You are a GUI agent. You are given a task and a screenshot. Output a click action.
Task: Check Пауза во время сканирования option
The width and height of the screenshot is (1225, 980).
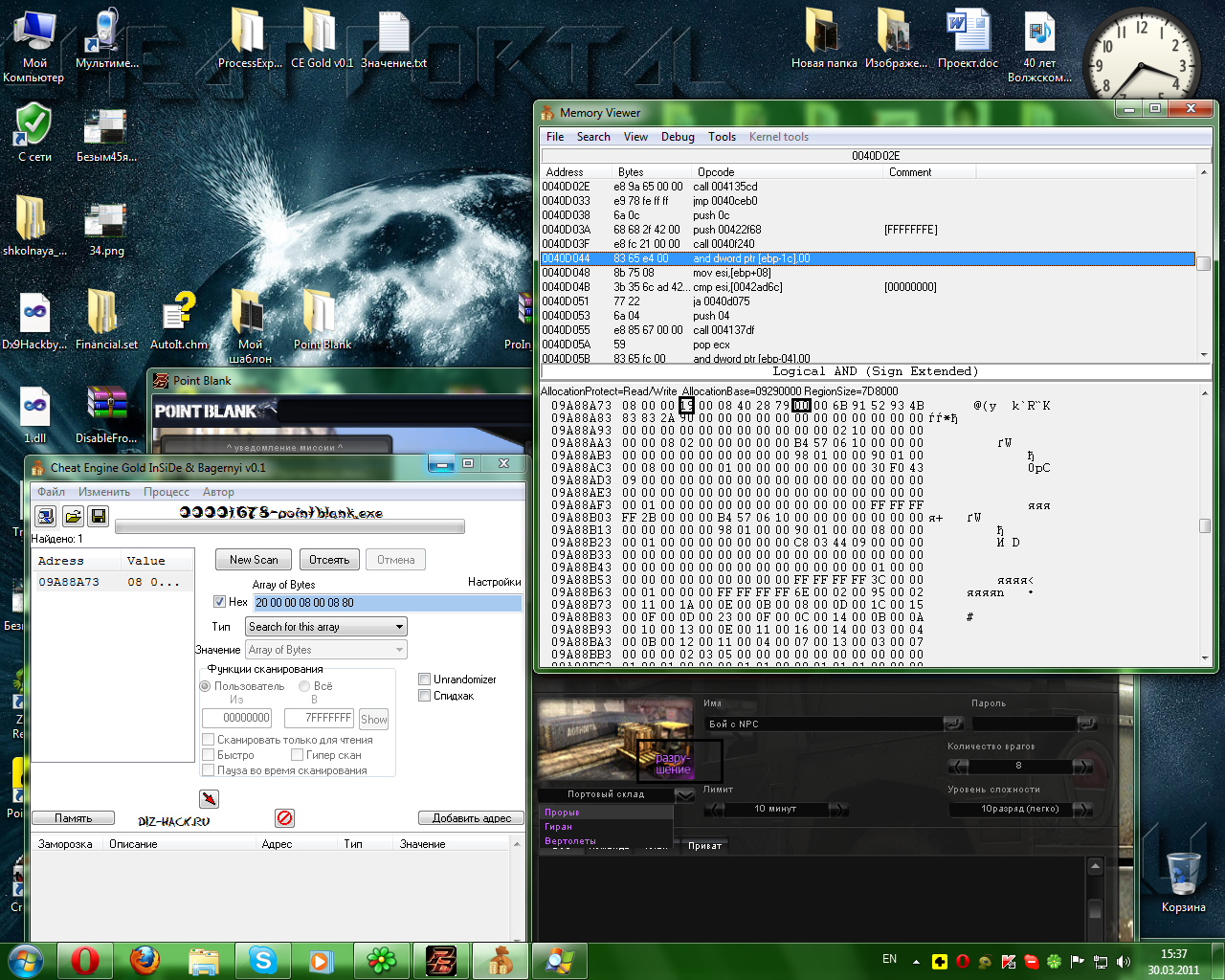pos(208,770)
